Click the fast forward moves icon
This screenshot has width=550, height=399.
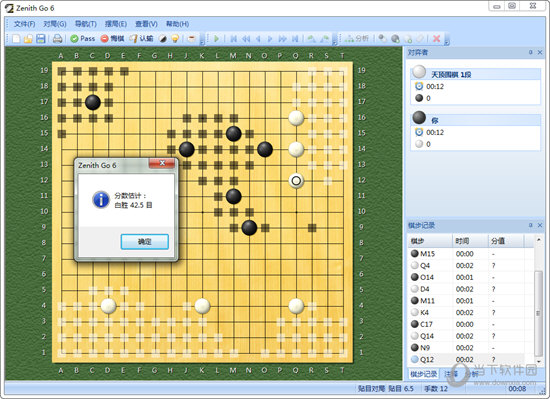(x=282, y=39)
